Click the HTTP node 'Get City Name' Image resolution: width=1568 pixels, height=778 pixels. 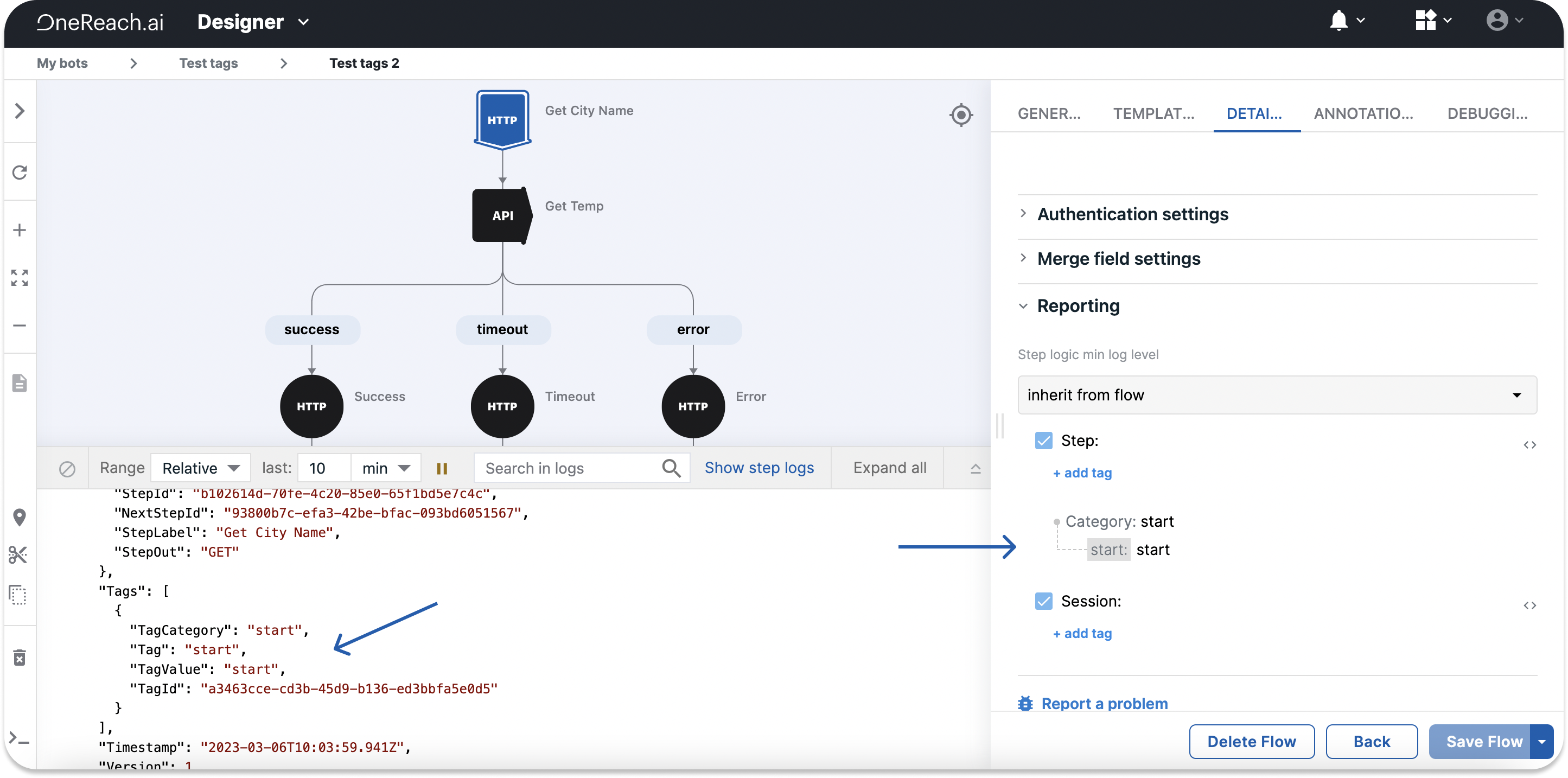point(500,120)
